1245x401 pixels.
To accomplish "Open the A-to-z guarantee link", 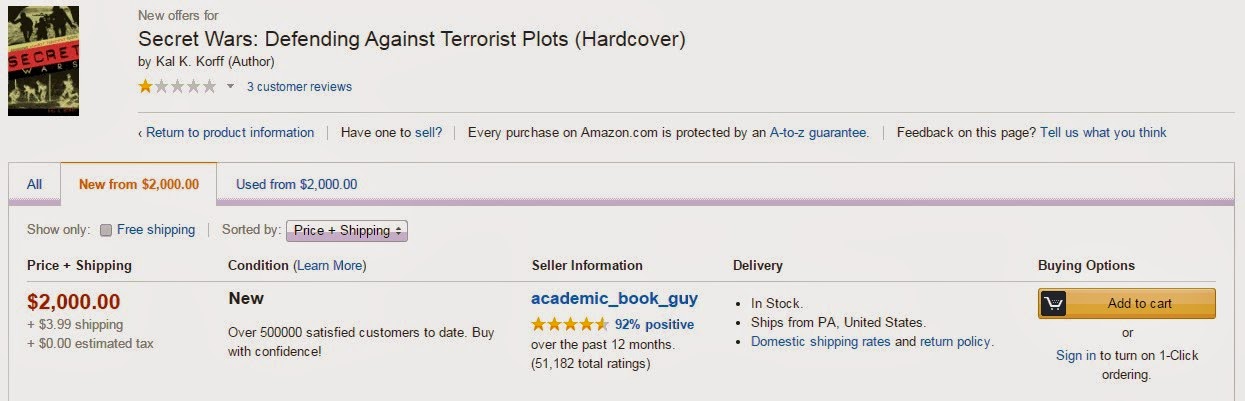I will click(x=818, y=132).
